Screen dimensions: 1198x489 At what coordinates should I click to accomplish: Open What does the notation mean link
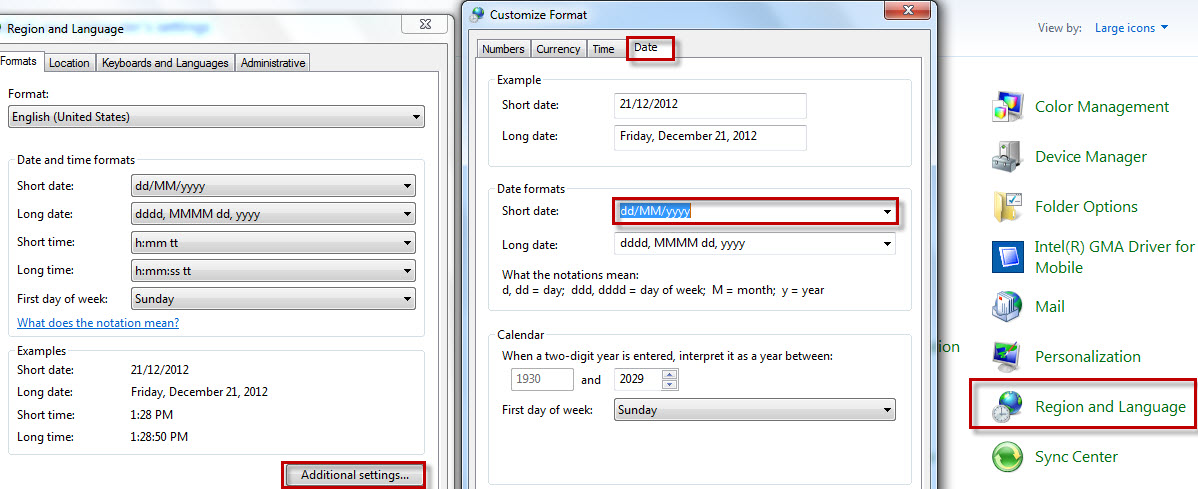pos(98,322)
